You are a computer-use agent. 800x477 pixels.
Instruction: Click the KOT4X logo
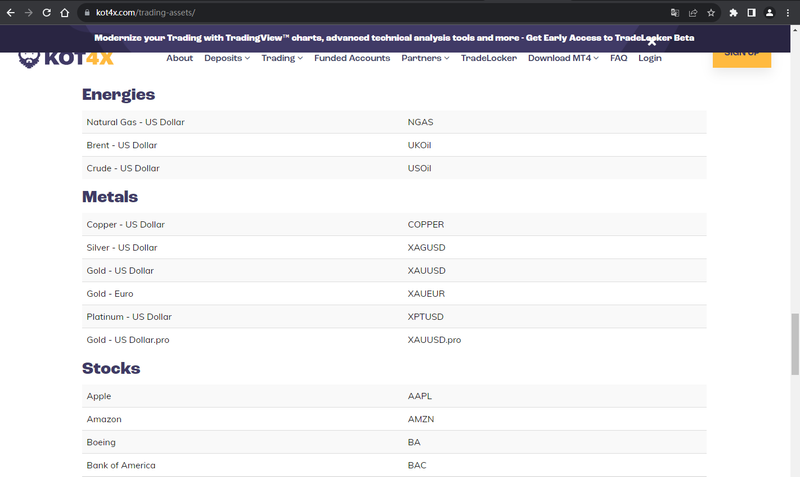[66, 59]
